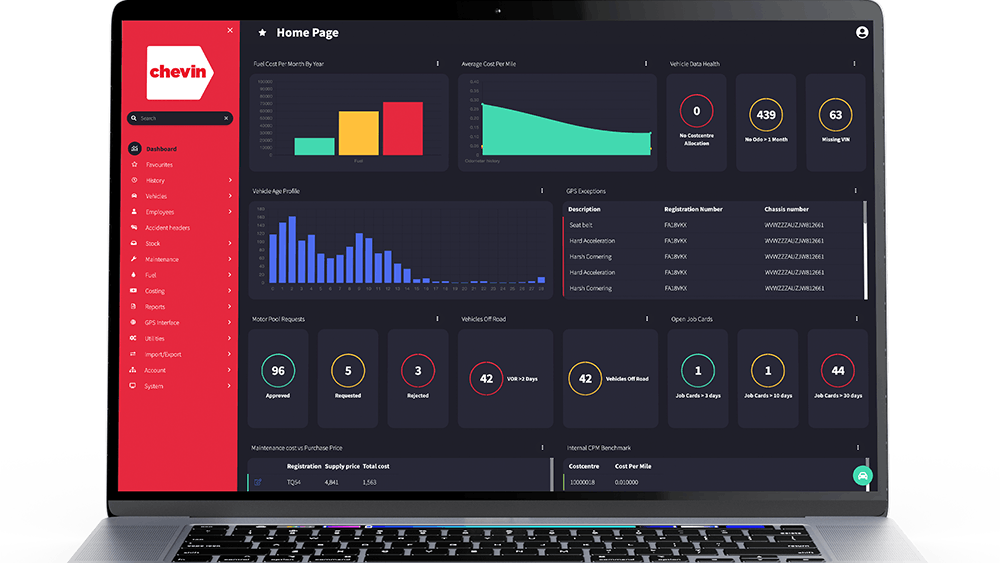Collapse the red sidebar with the X icon

point(230,30)
